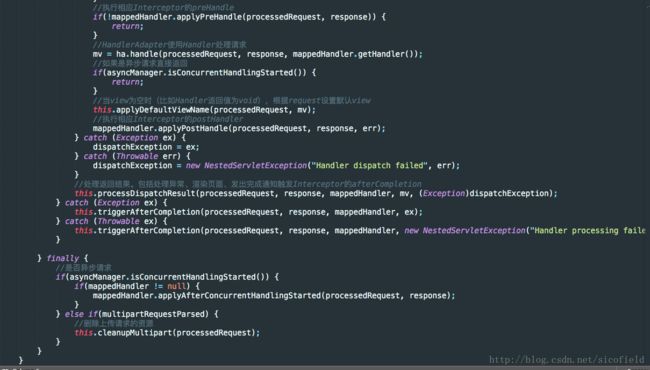Click the "catch (Throwable err)" line

[132, 156]
